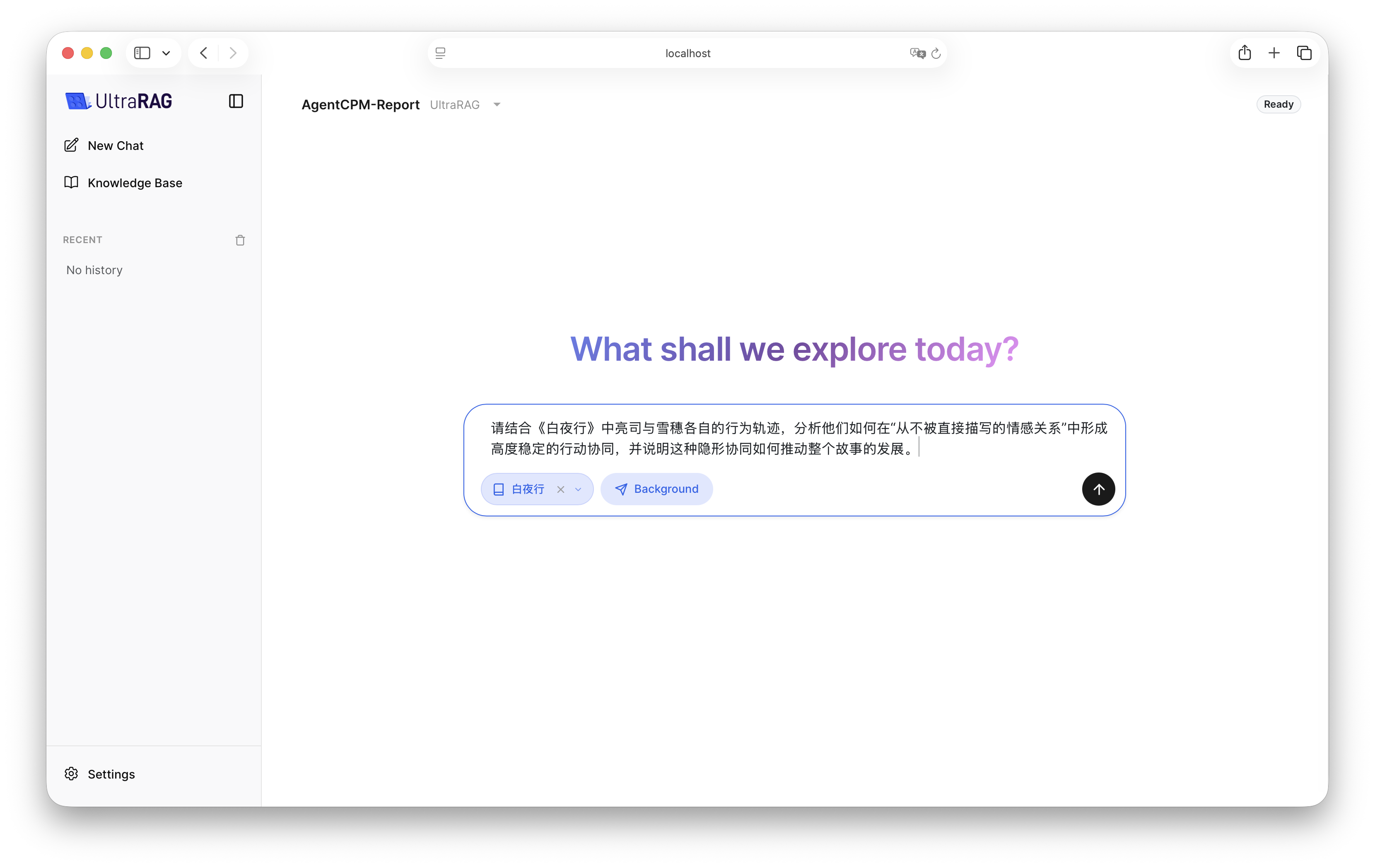The width and height of the screenshot is (1375, 868).
Task: Open the AgentCPM-Report pipeline dropdown
Action: pyautogui.click(x=496, y=104)
